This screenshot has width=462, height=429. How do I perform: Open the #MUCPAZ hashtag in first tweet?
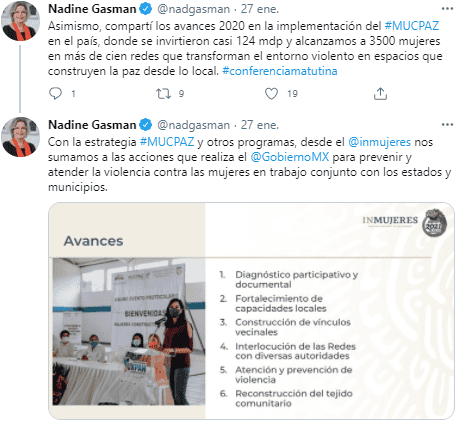(x=411, y=26)
